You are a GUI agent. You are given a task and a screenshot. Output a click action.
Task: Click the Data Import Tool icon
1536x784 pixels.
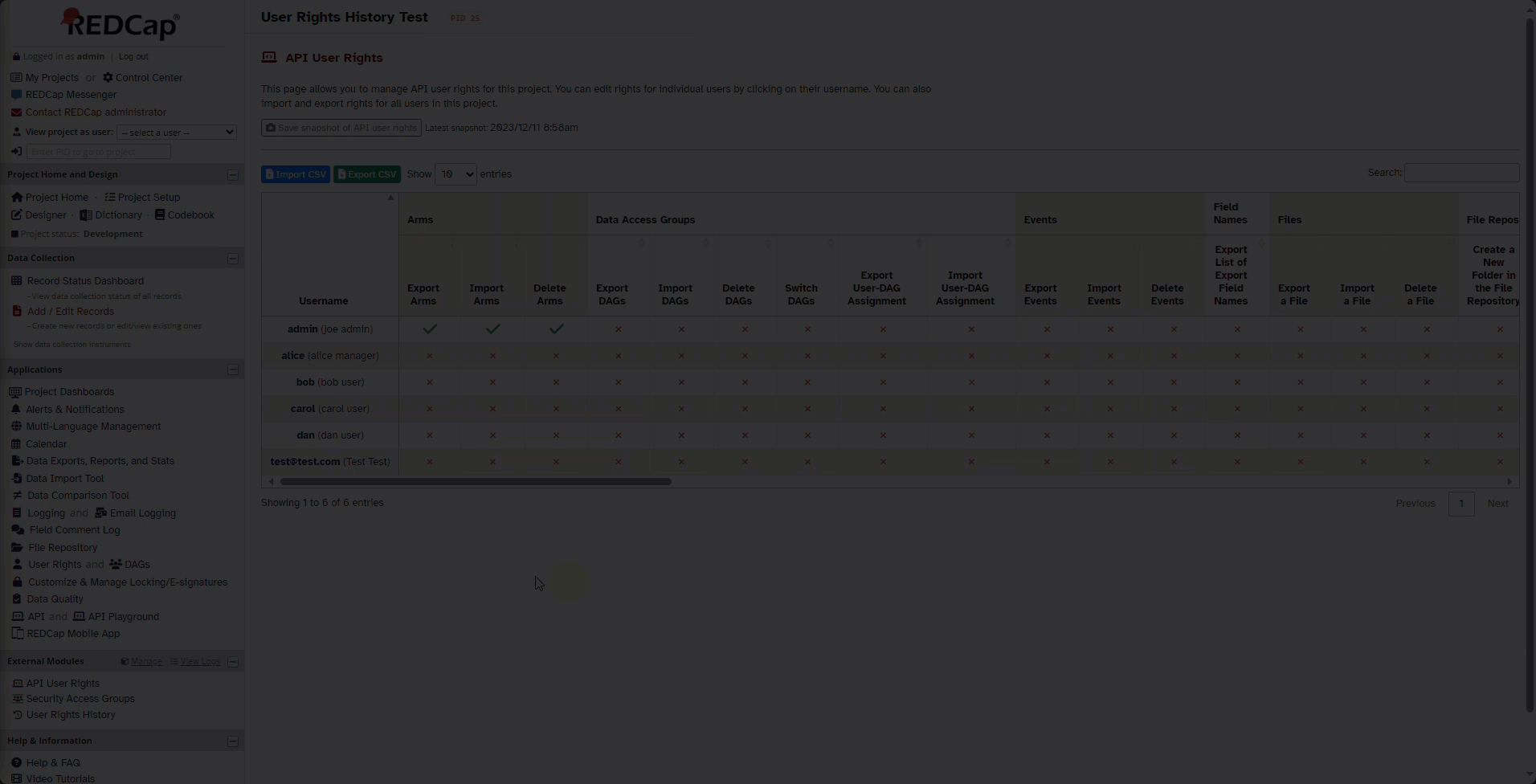pos(17,479)
